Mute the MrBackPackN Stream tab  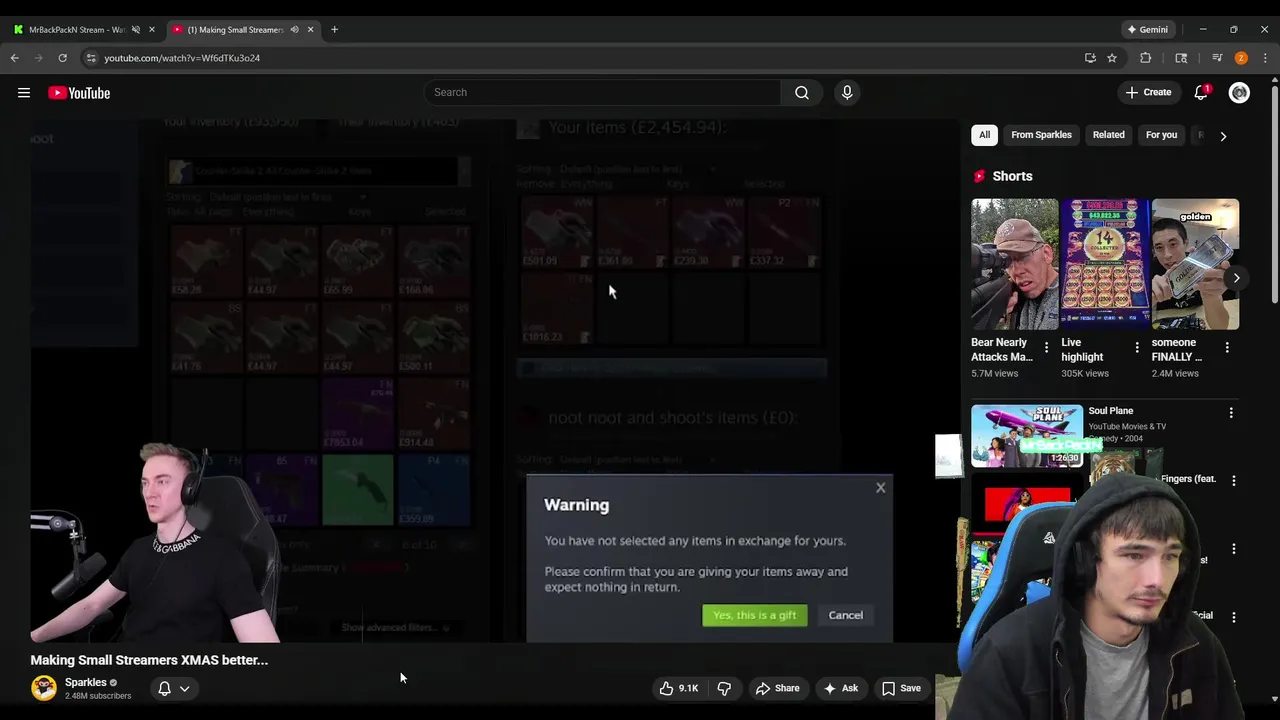click(136, 30)
